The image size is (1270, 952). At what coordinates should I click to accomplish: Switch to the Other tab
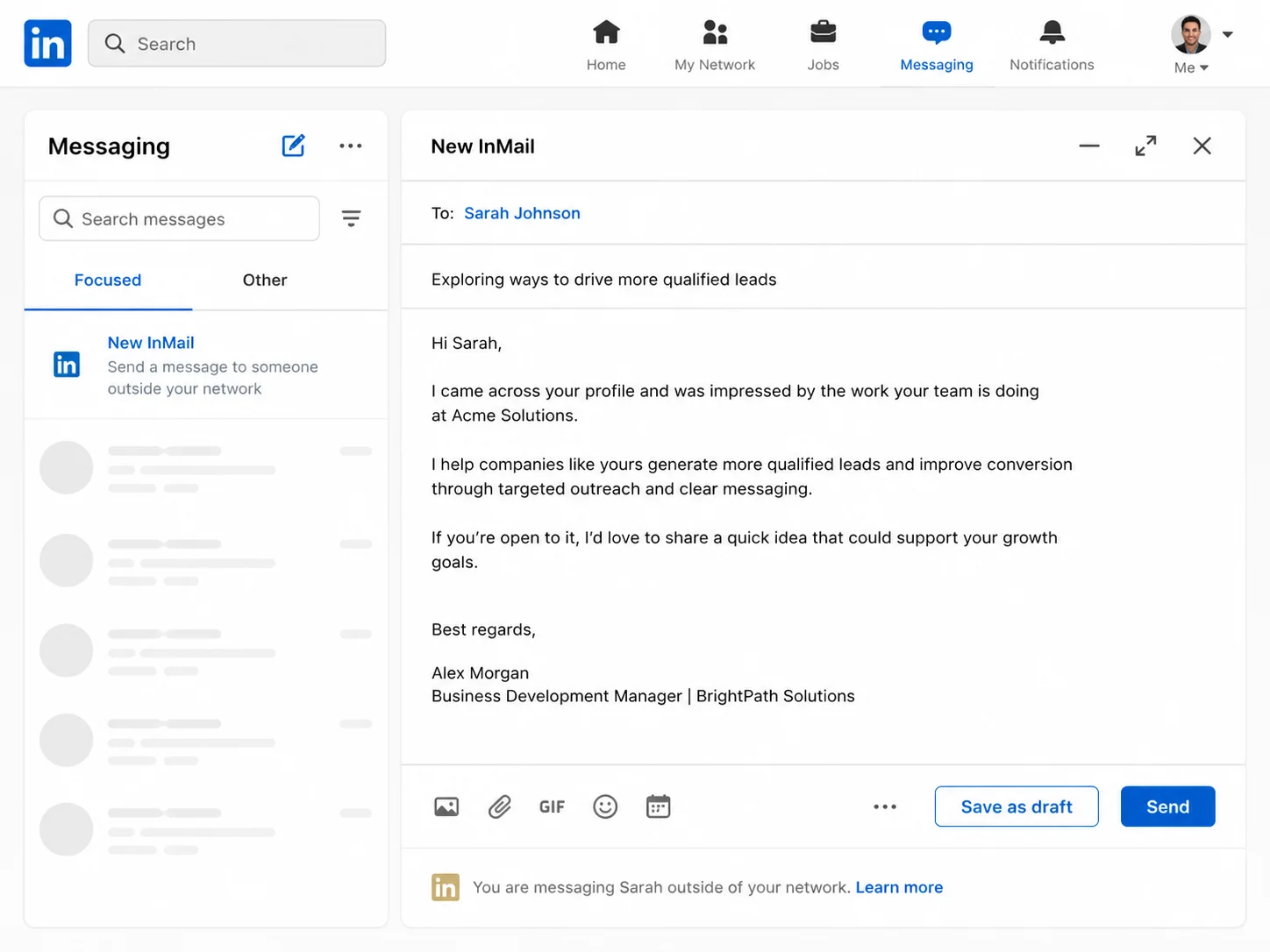click(x=265, y=280)
